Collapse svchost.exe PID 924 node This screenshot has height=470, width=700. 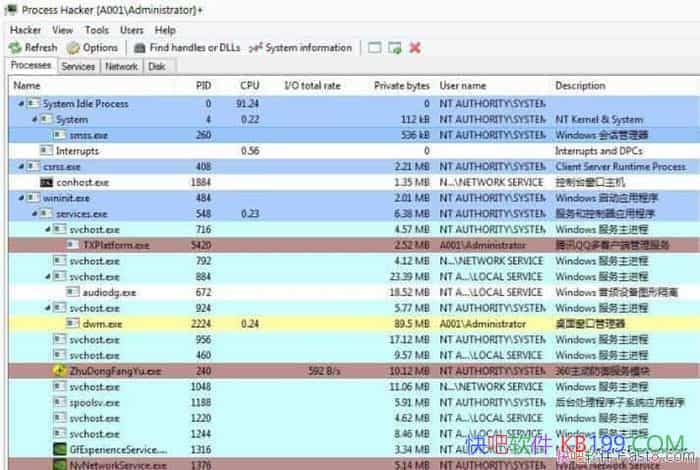tap(48, 308)
